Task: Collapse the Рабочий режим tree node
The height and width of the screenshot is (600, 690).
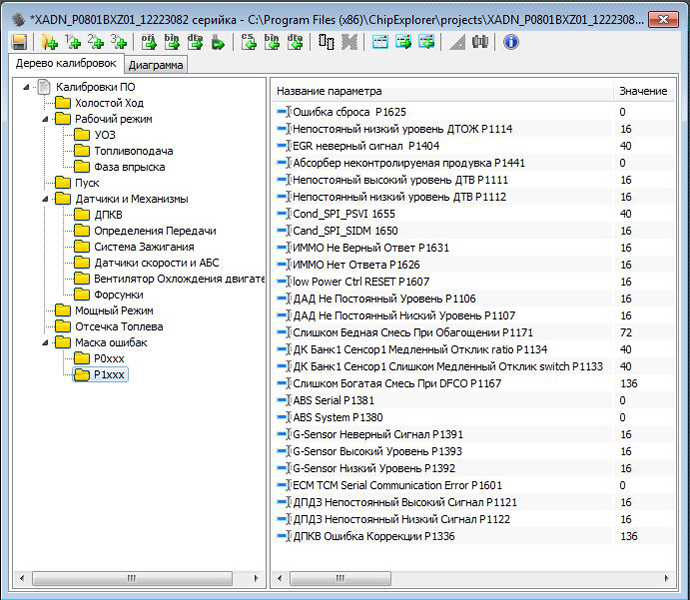Action: coord(47,119)
